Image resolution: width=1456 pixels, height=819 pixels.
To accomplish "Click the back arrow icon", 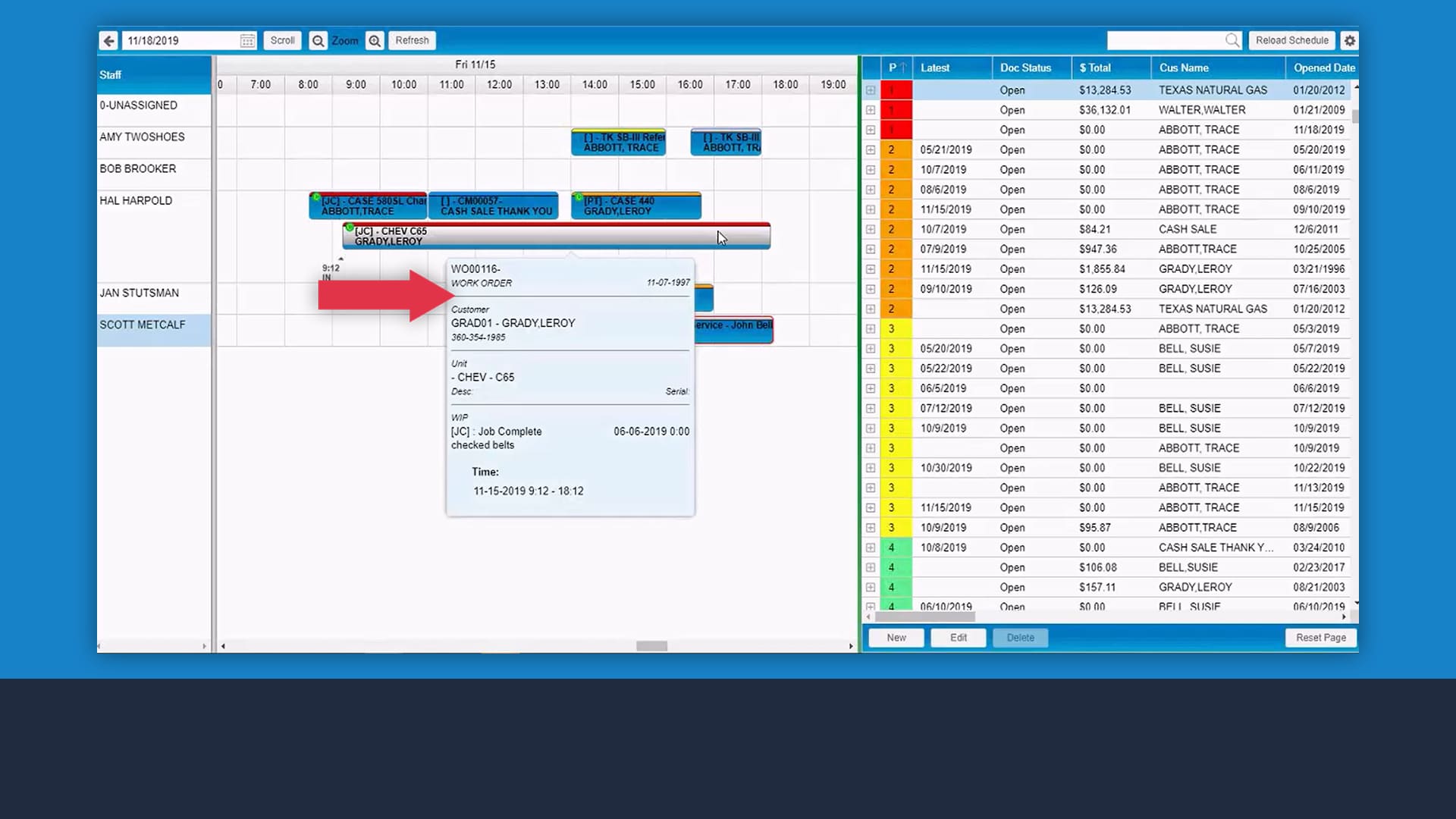I will point(109,41).
